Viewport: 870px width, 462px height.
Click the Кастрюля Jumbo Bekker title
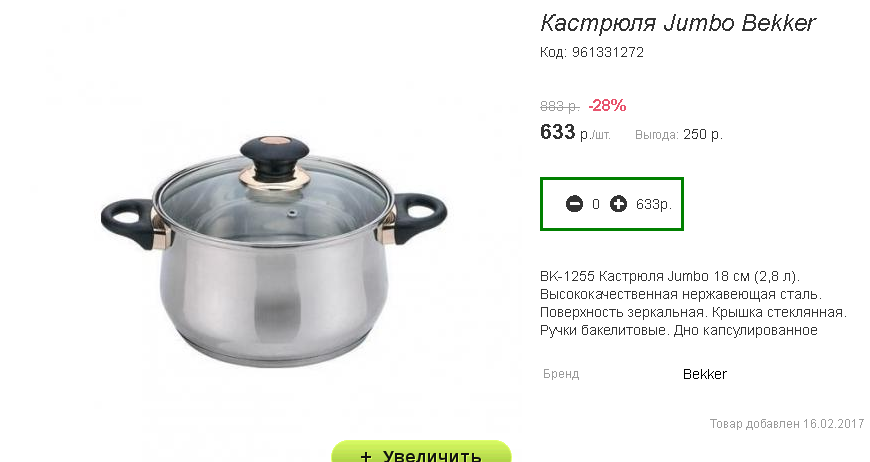(x=678, y=23)
